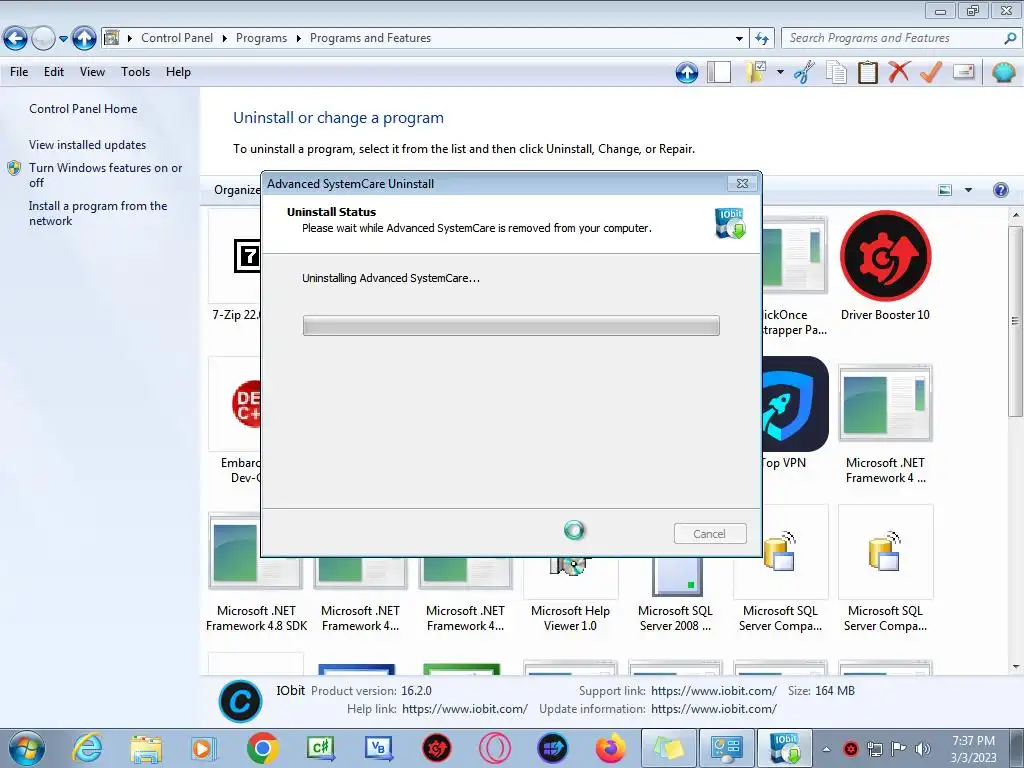Click Control Panel in the breadcrumb

(x=177, y=38)
